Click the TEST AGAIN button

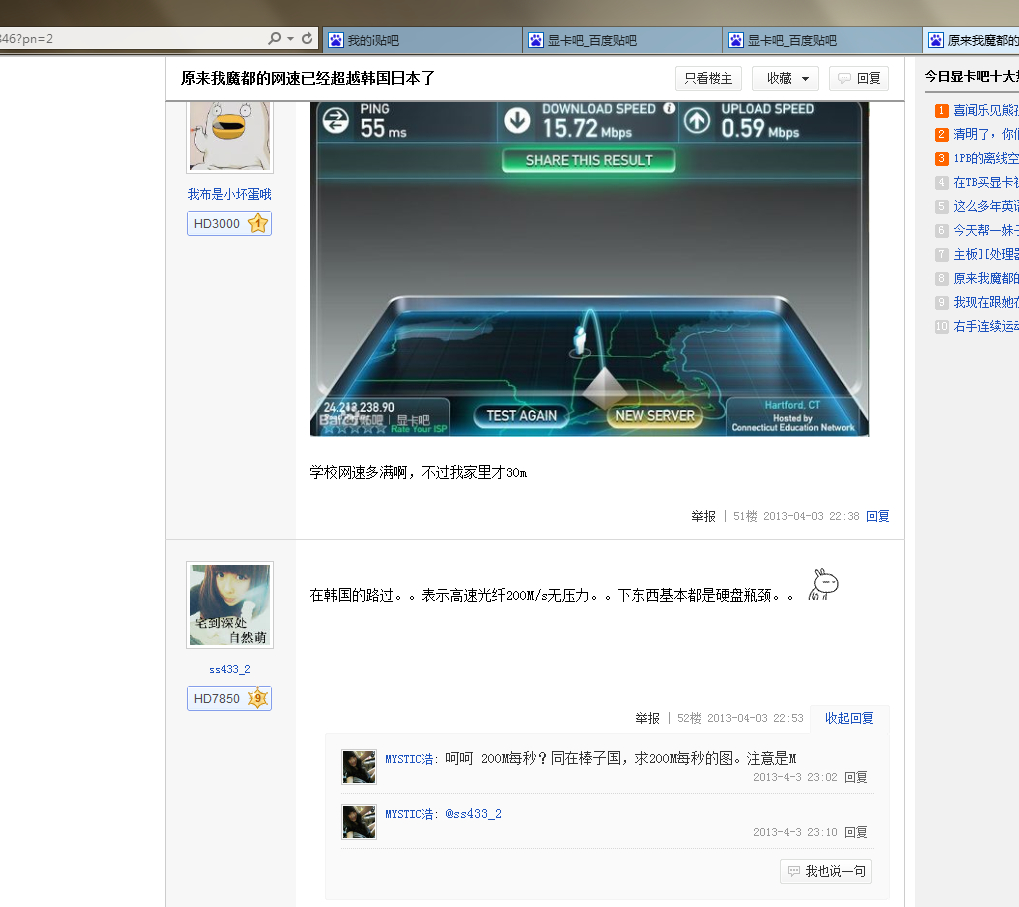(x=521, y=416)
